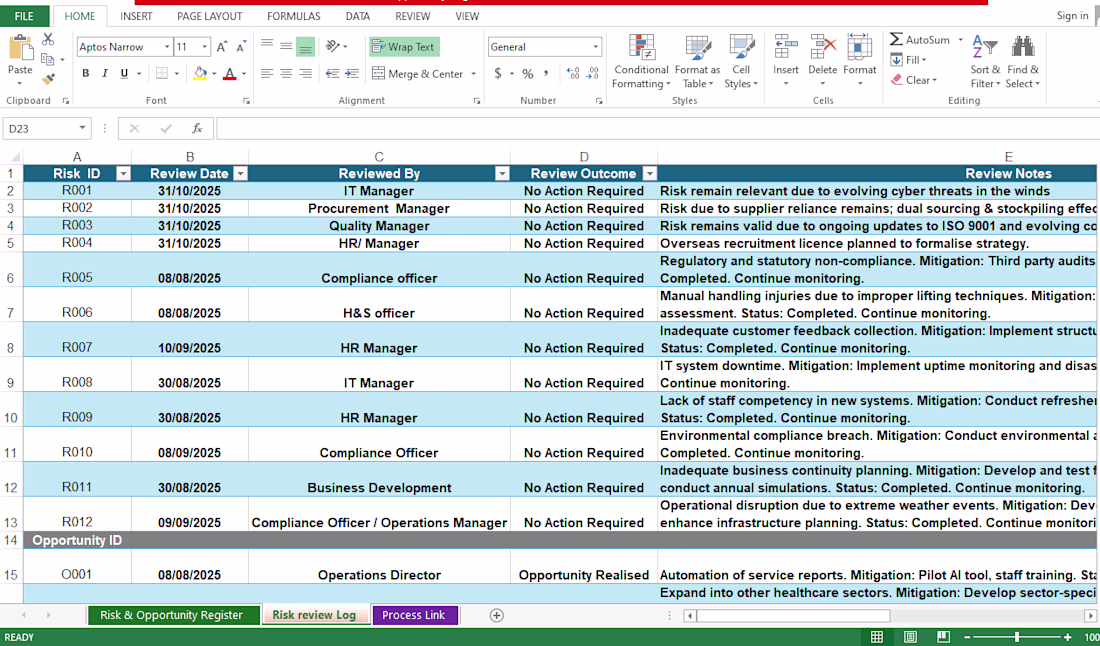
Task: Open the REVIEW ribbon tab
Action: 412,16
